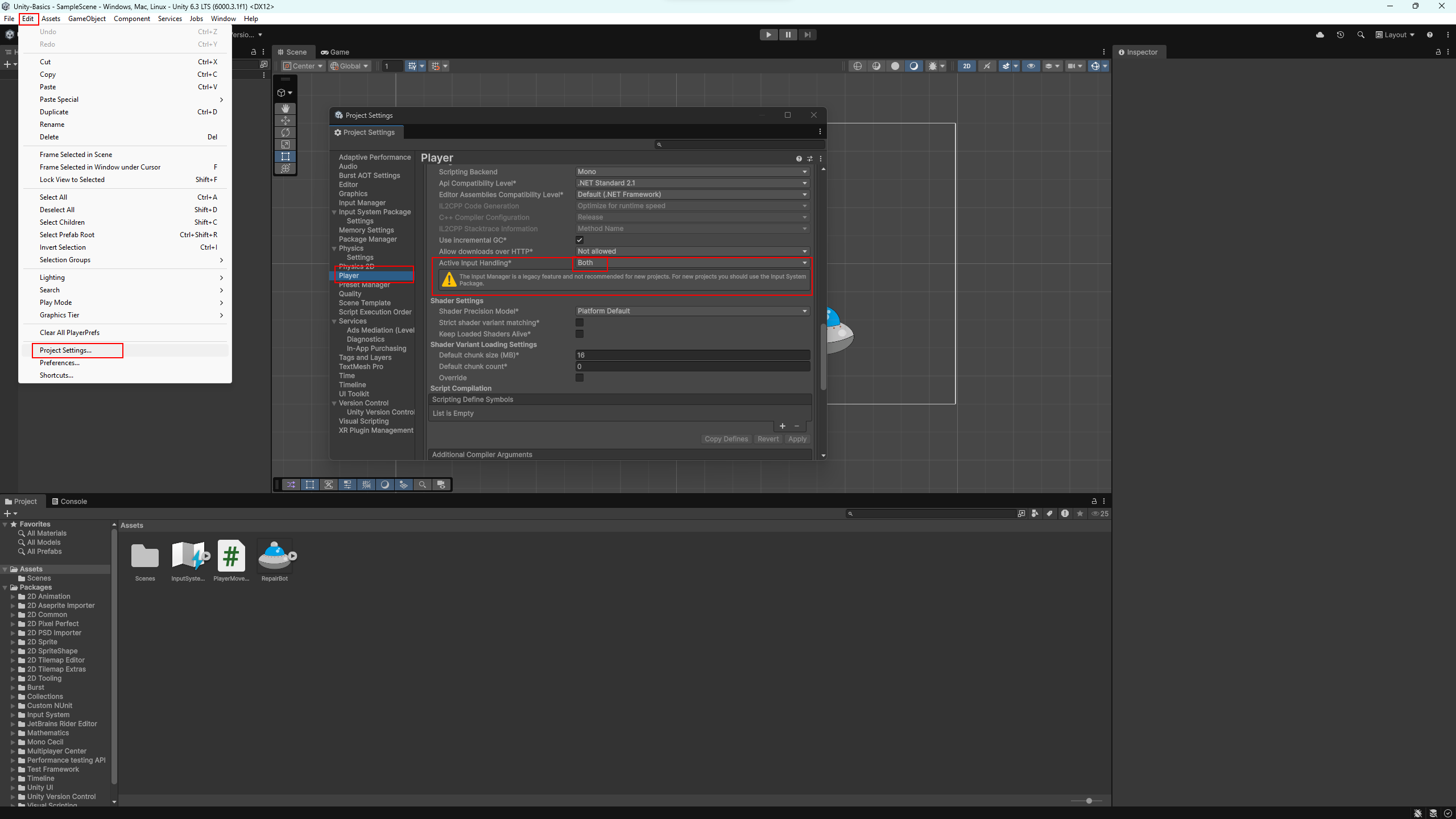Click the Play button

[x=768, y=35]
